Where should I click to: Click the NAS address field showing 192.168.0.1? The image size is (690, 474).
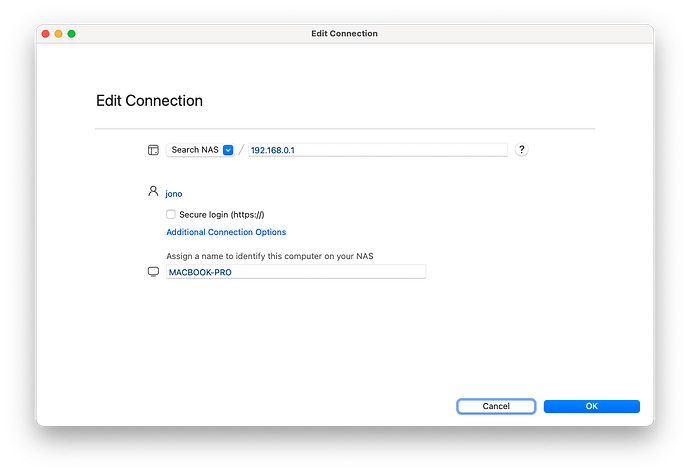click(x=378, y=150)
